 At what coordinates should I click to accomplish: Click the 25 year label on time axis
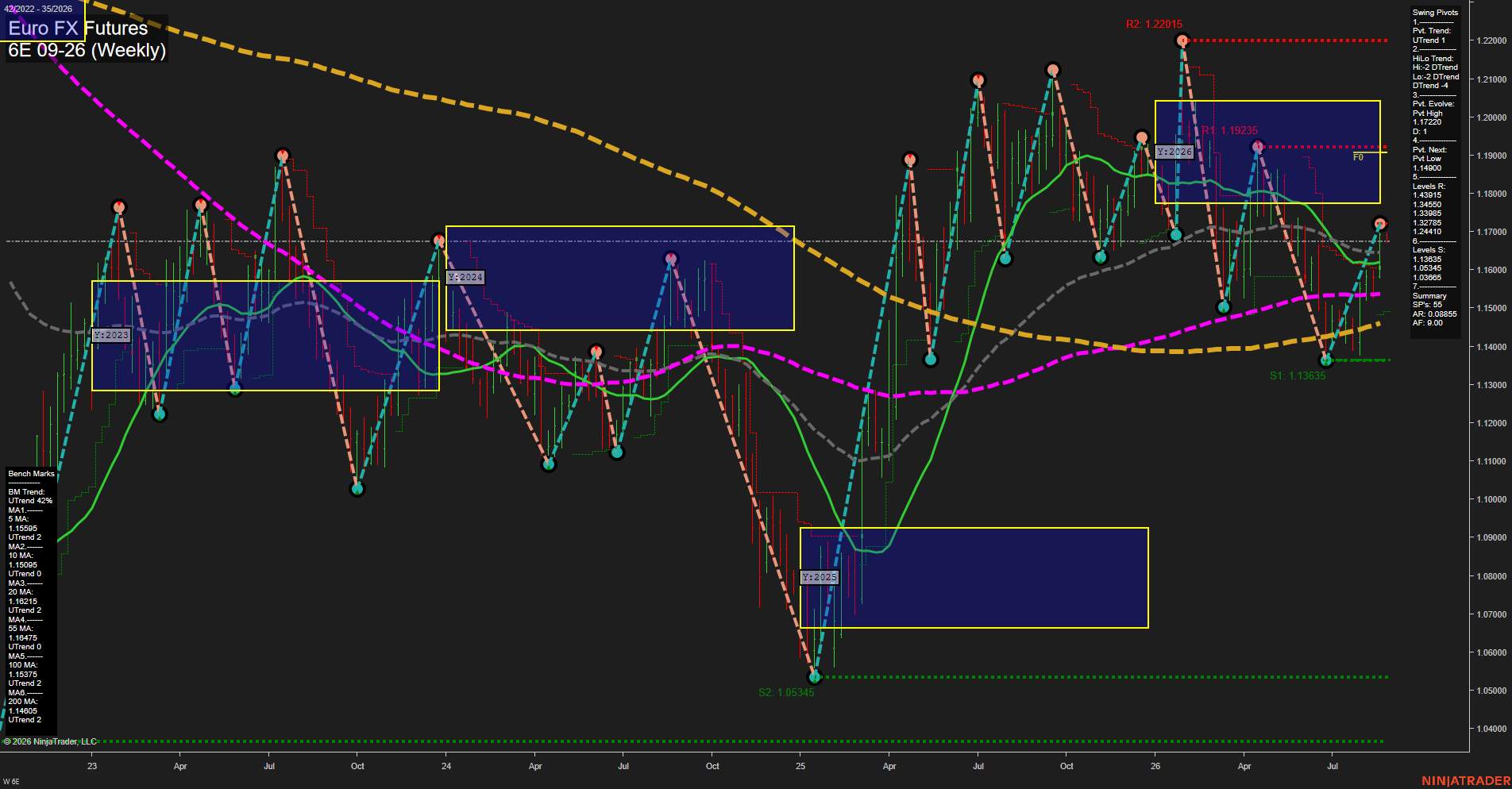[800, 766]
